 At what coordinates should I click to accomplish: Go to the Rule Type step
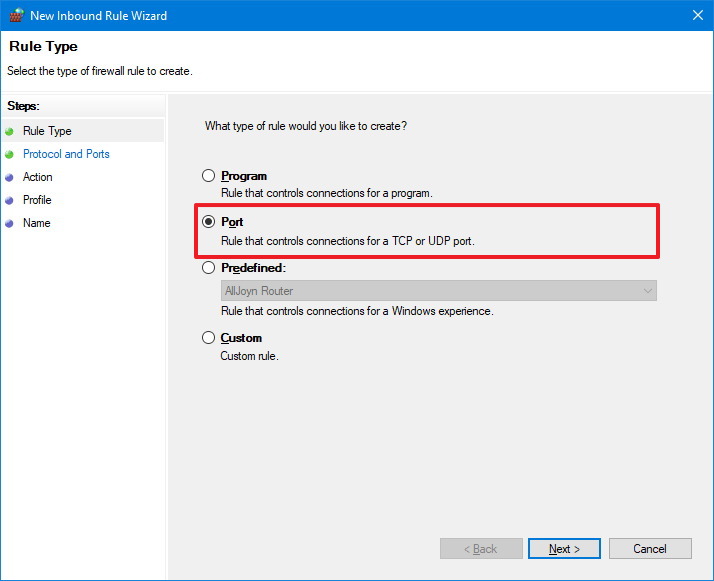47,131
